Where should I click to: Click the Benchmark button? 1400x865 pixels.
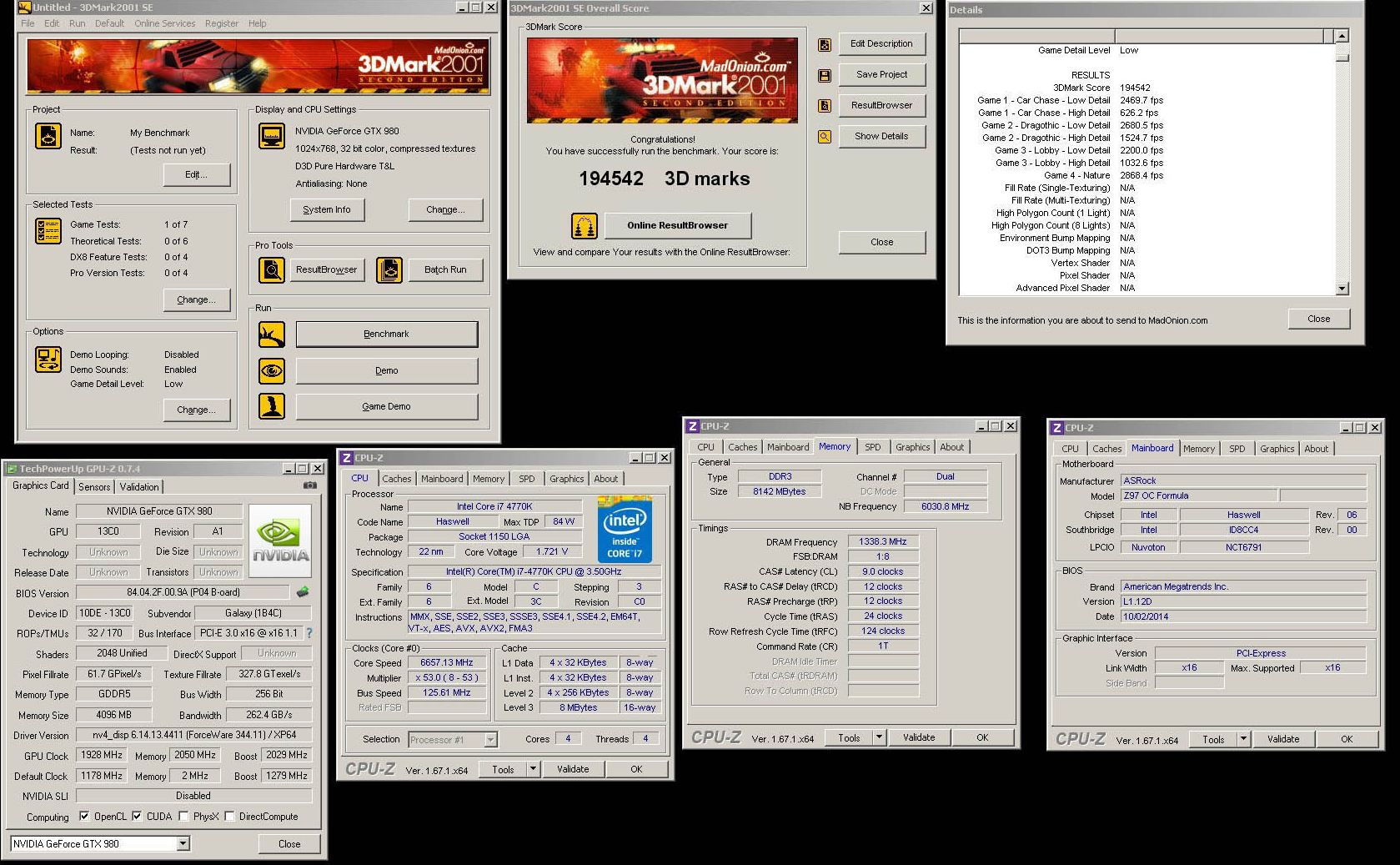pyautogui.click(x=387, y=334)
